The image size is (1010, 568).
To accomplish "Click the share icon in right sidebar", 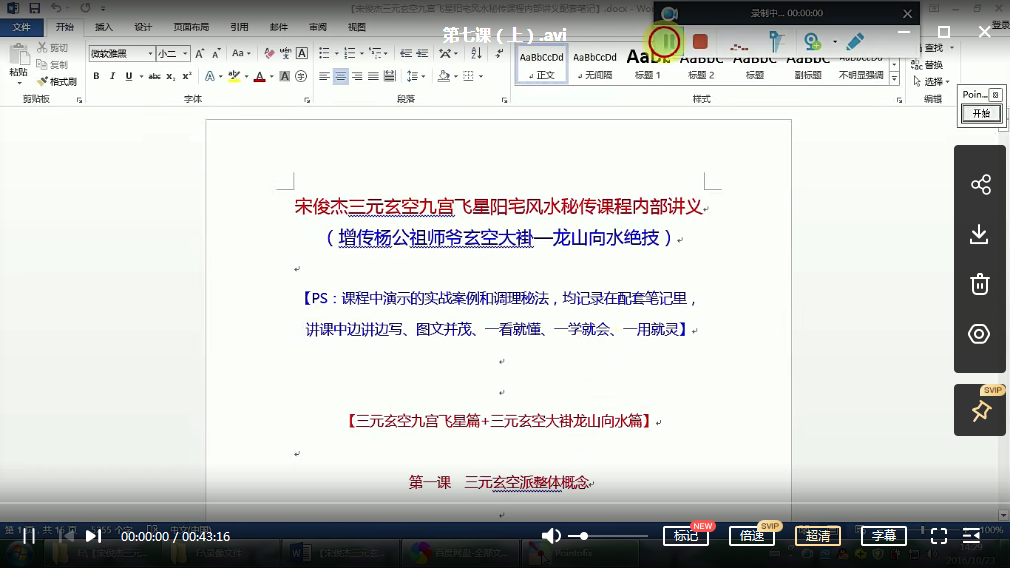I will point(980,185).
